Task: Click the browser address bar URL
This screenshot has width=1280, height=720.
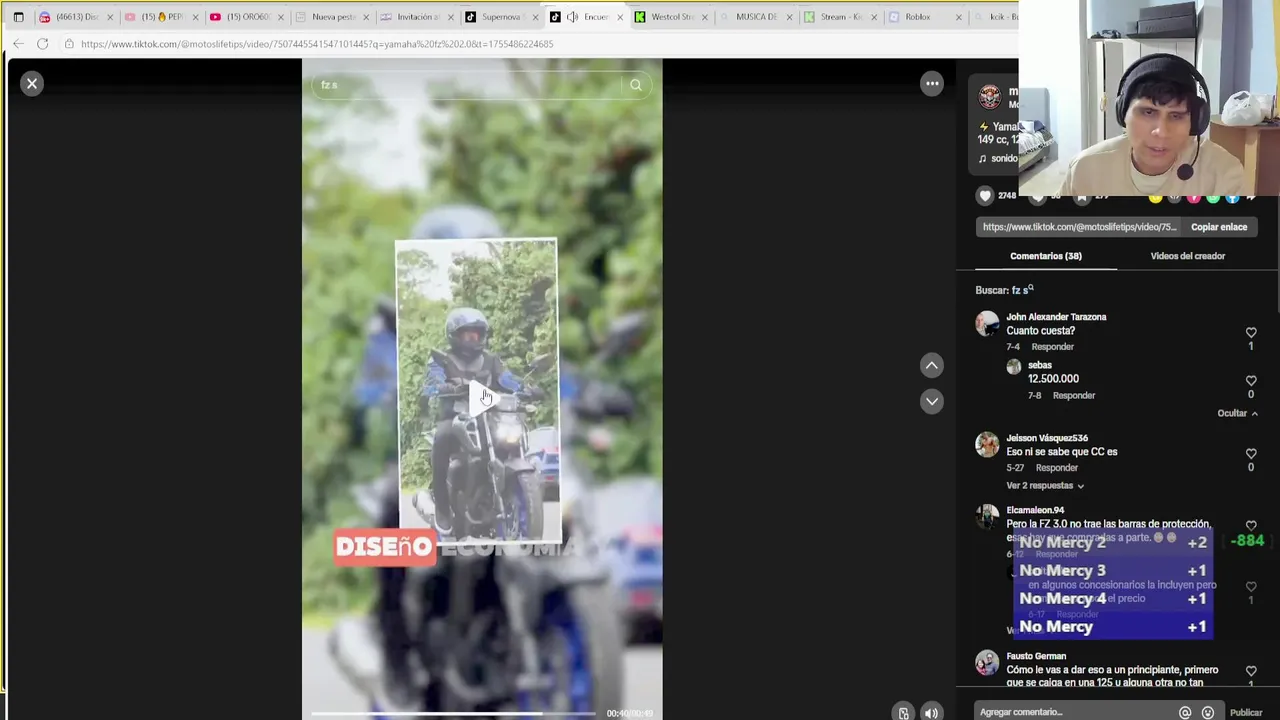Action: click(317, 44)
